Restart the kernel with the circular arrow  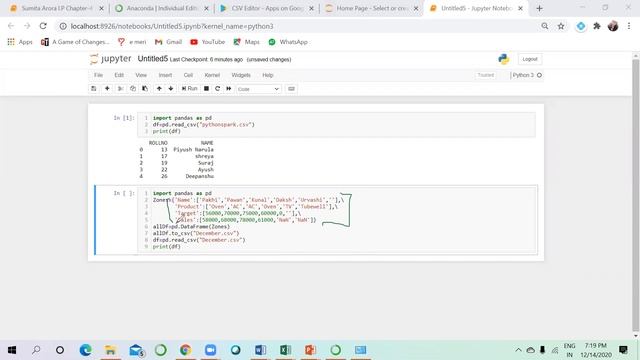click(218, 89)
